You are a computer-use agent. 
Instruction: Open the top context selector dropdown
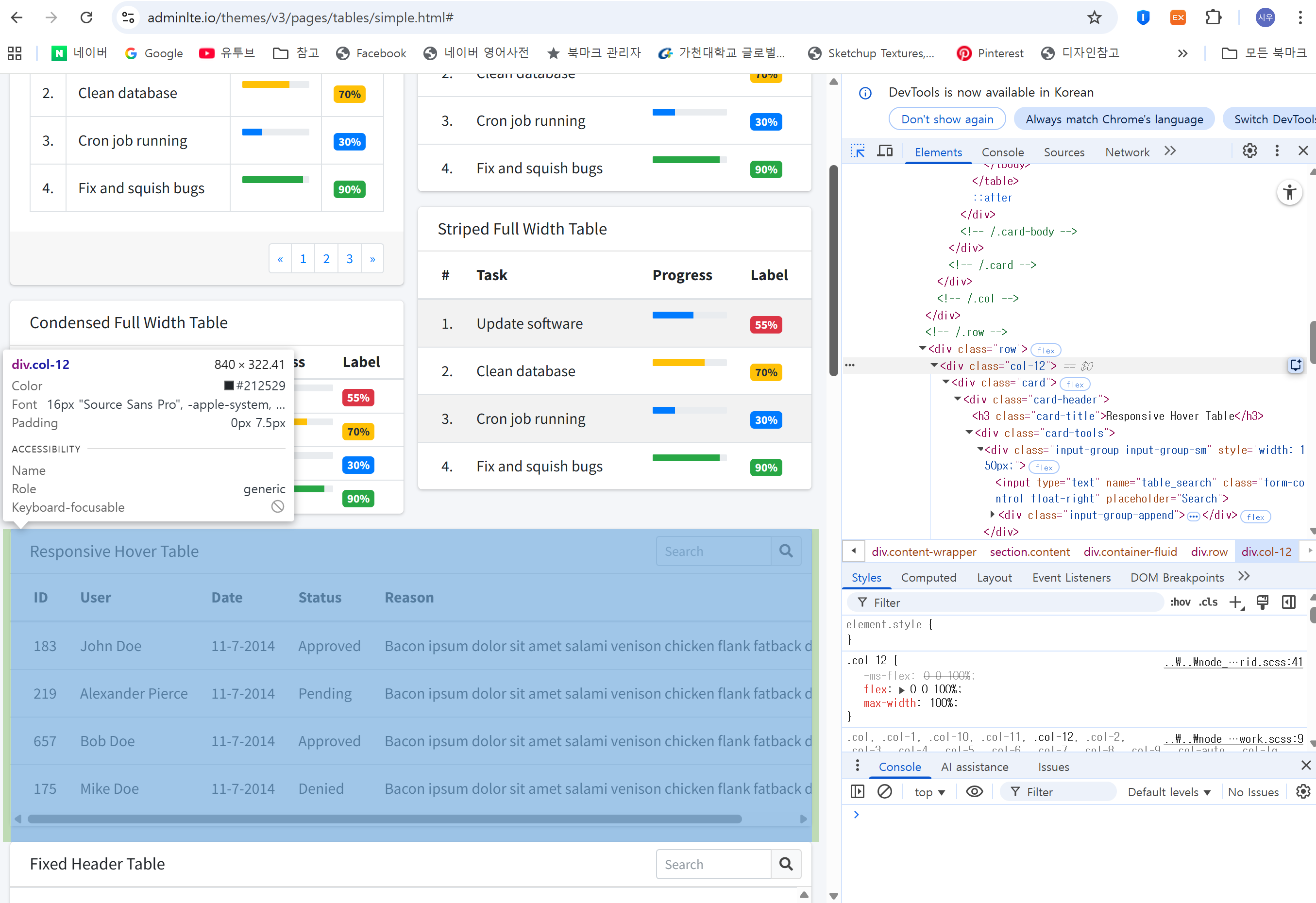coord(929,792)
